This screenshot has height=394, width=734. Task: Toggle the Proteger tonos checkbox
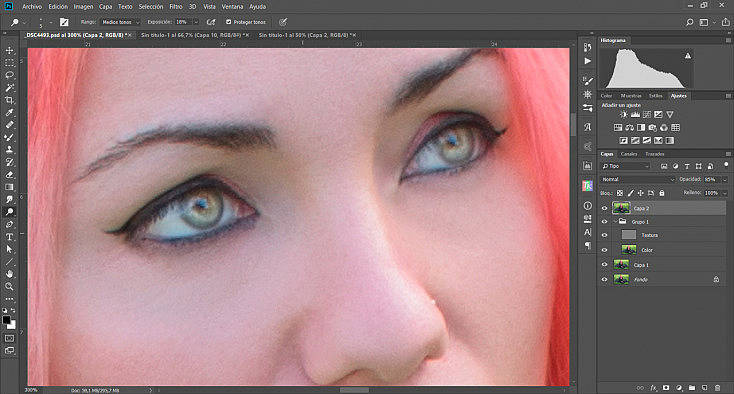tap(228, 22)
